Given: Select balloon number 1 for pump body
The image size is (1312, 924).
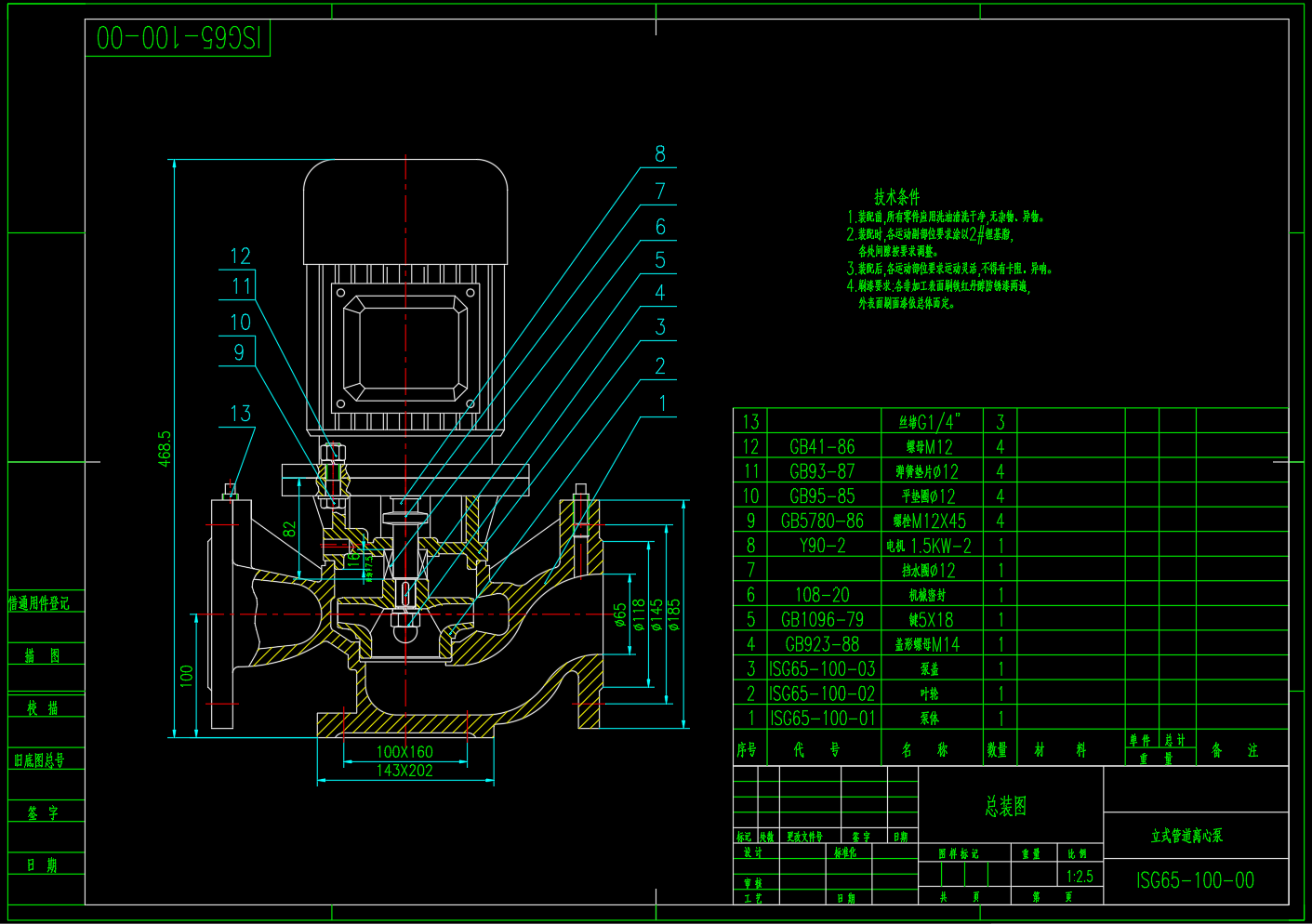Looking at the screenshot, I should pos(661,403).
